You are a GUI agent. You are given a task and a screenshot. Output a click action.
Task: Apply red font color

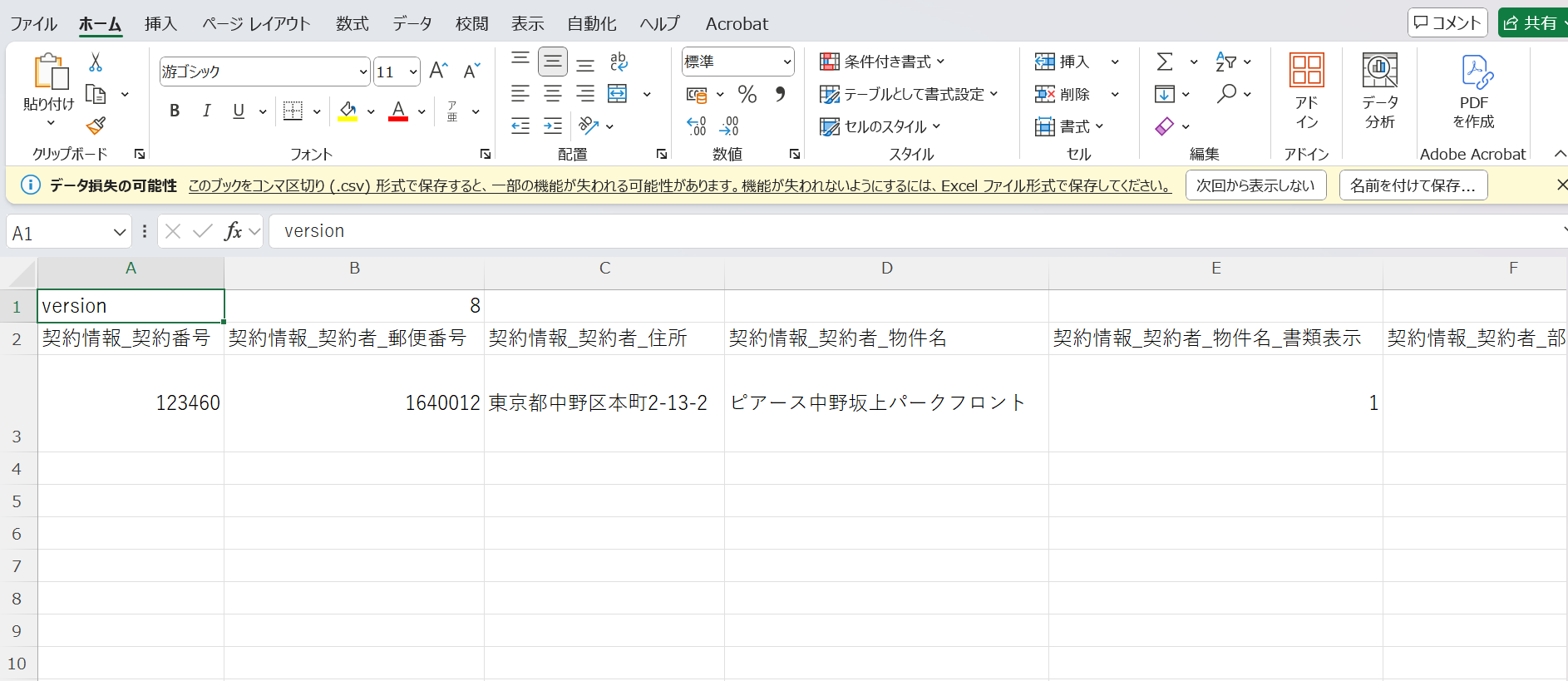(x=398, y=111)
